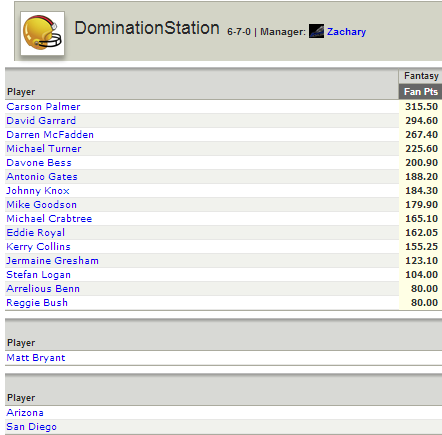Viewport: 442px width, 435px height.
Task: Open the Arizona defense link
Action: (25, 413)
